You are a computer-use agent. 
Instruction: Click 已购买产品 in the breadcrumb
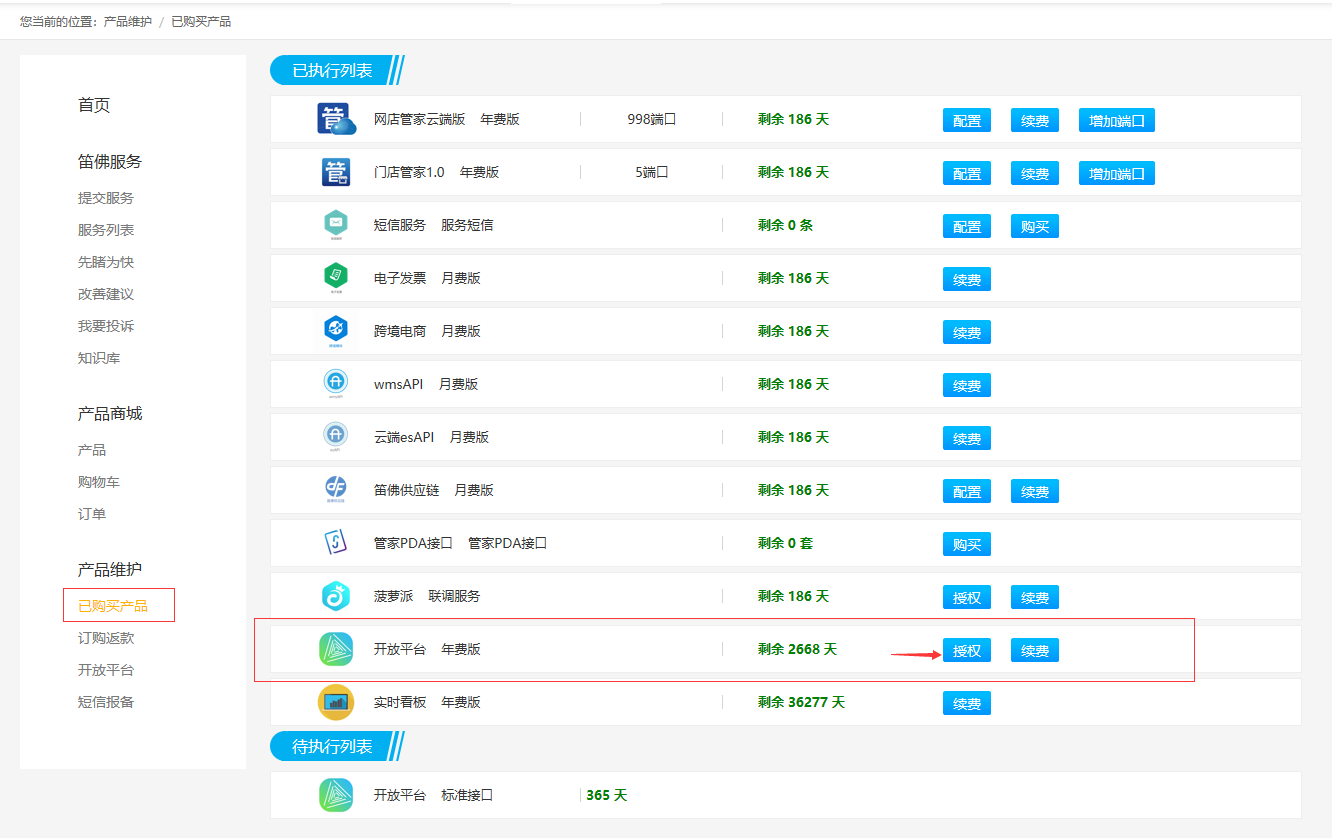[x=201, y=21]
